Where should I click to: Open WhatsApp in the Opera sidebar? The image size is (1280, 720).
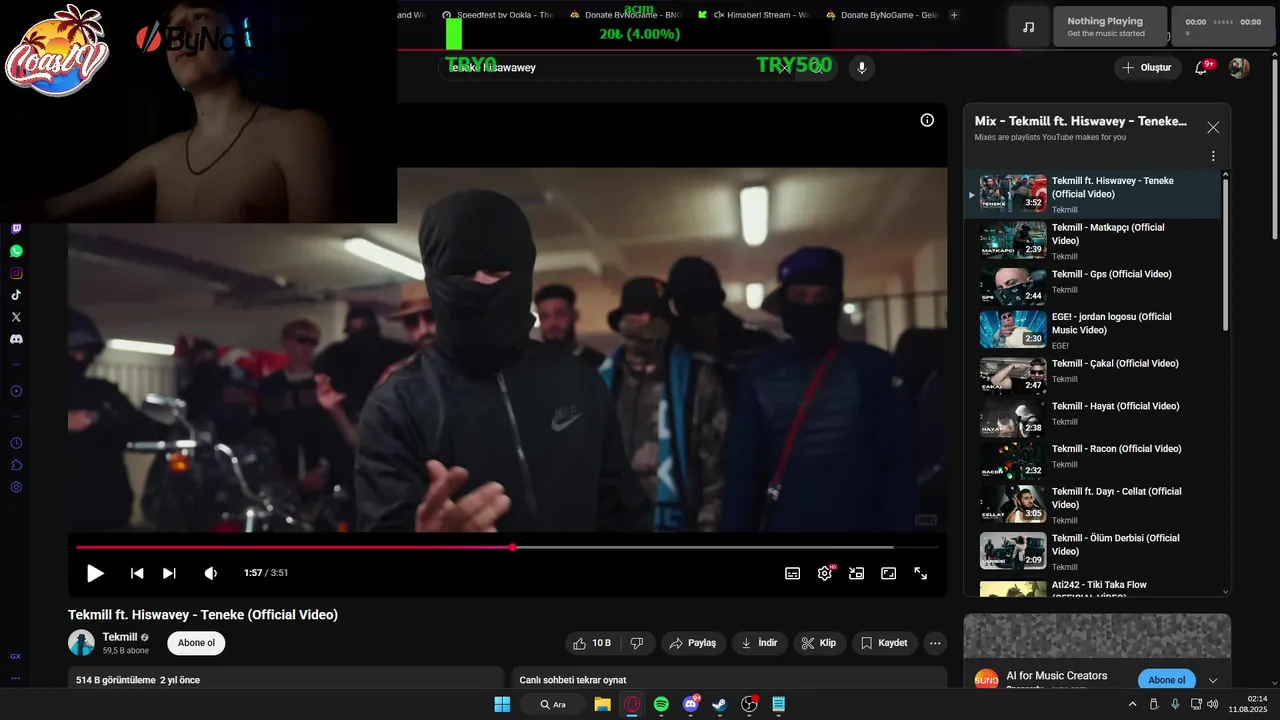pos(16,251)
